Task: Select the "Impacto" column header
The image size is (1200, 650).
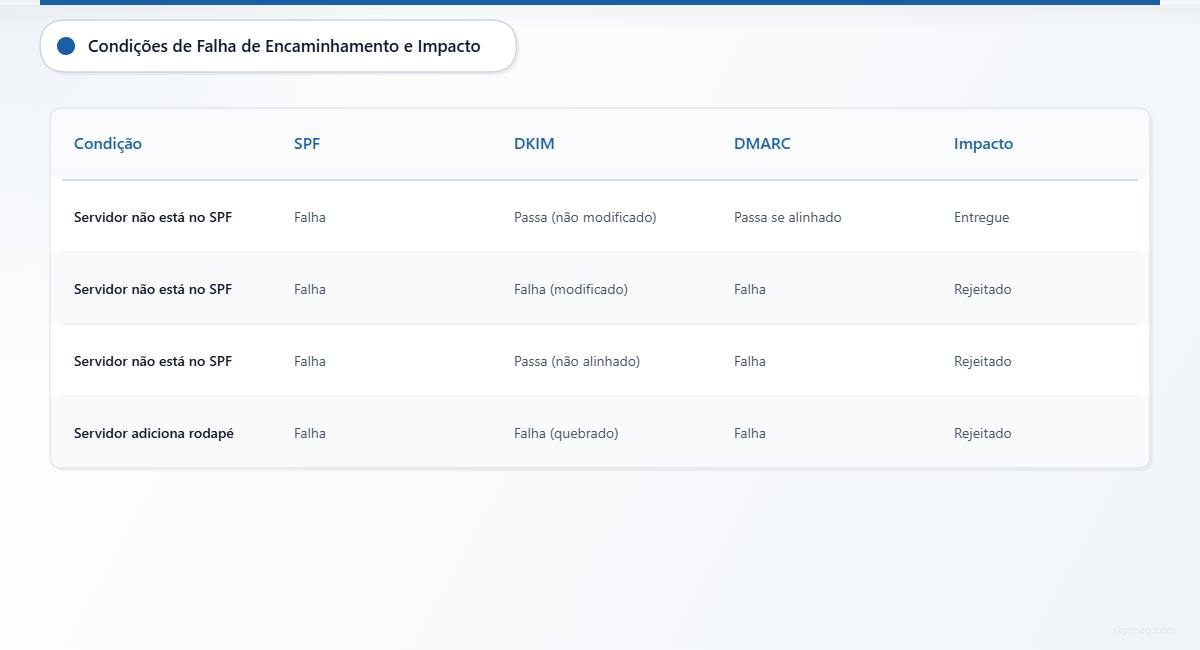Action: pyautogui.click(x=983, y=144)
